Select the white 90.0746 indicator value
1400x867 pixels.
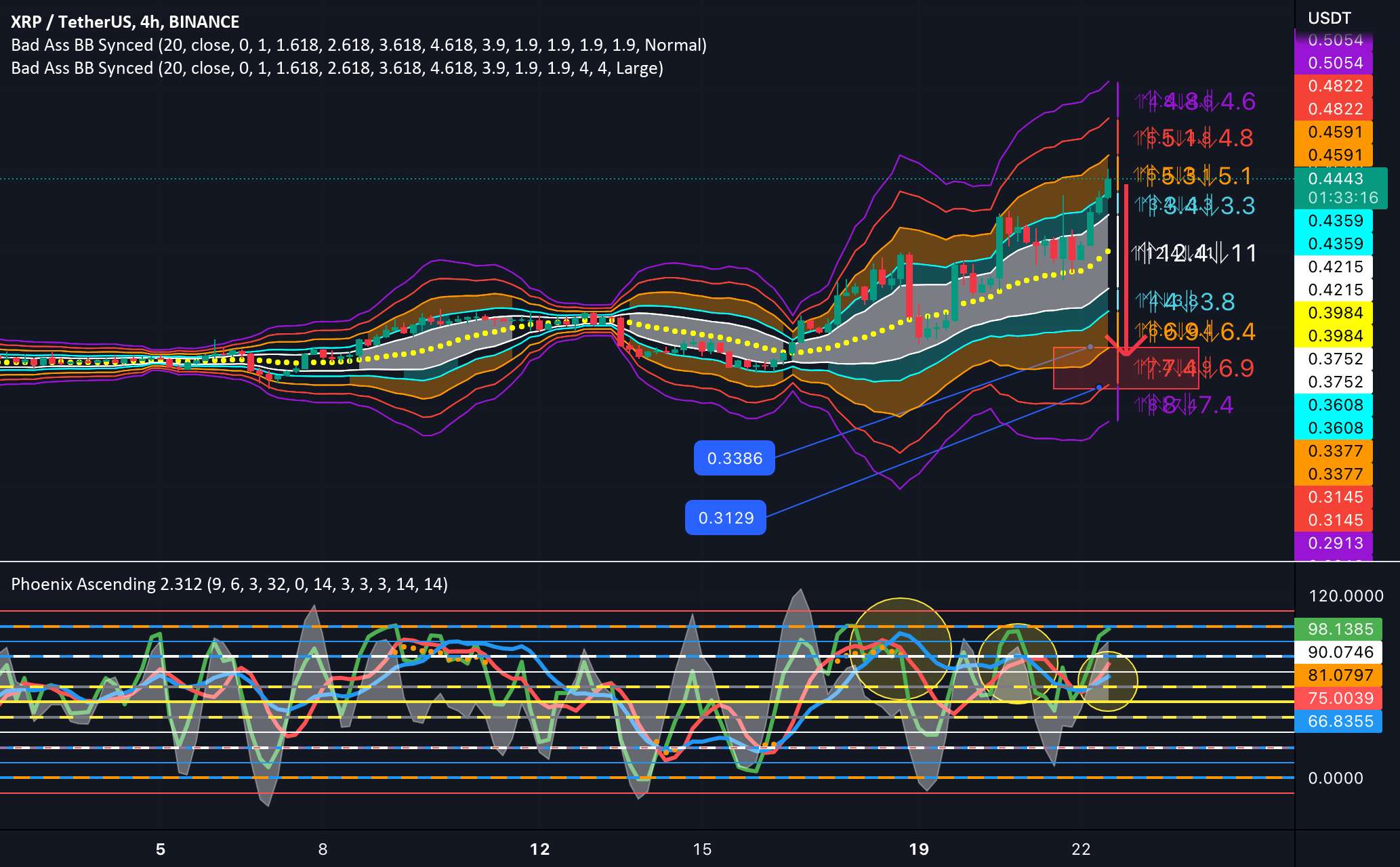1339,652
